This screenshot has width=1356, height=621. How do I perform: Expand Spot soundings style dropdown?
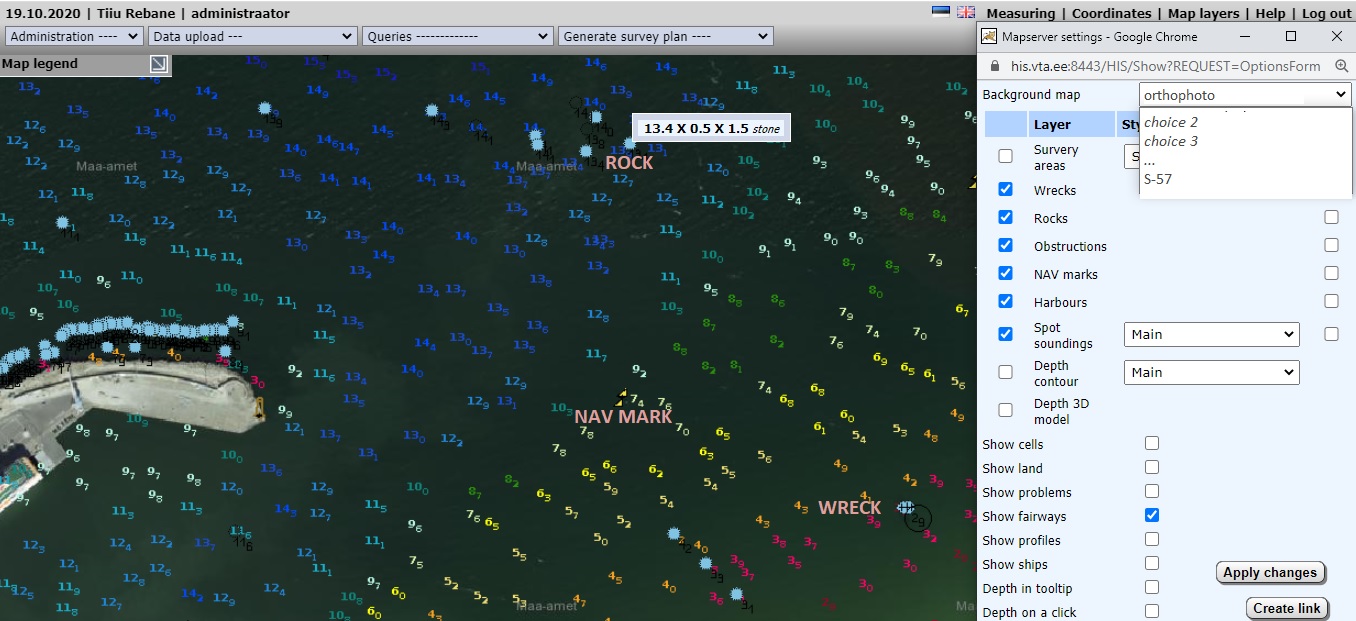[1211, 334]
